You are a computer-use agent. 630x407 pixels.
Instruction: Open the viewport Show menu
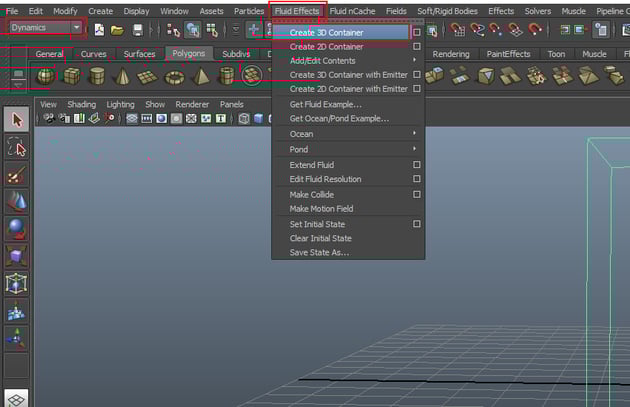(x=155, y=104)
